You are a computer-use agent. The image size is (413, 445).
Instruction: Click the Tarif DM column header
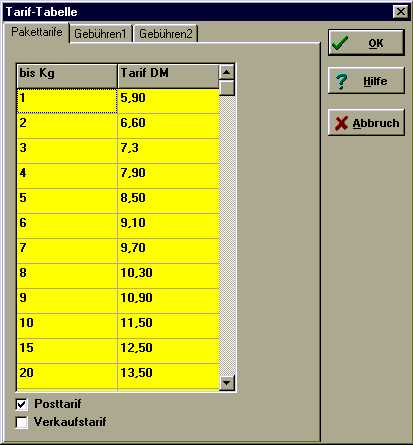[168, 76]
